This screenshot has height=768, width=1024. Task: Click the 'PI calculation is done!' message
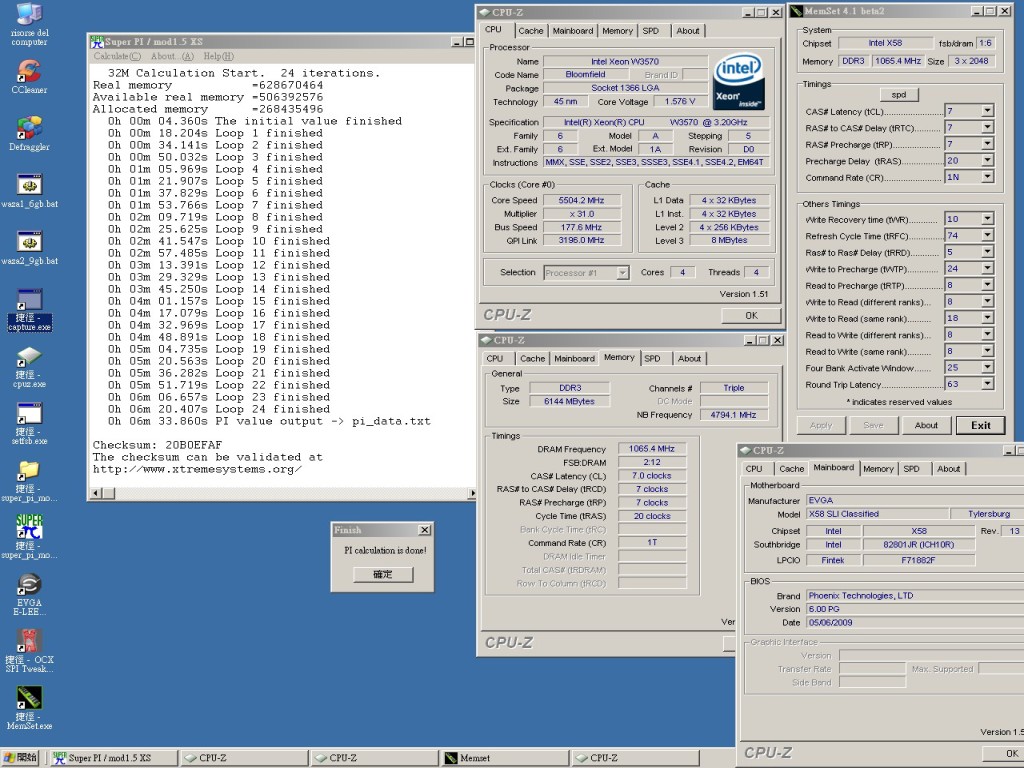pos(385,551)
